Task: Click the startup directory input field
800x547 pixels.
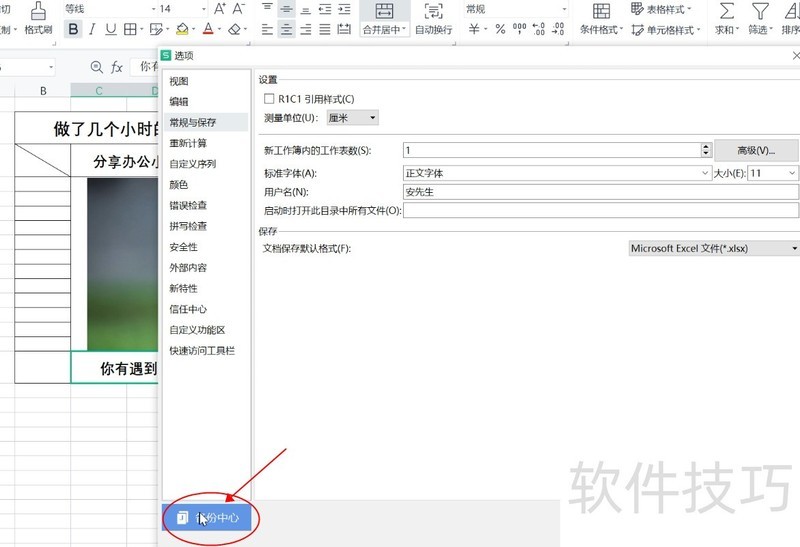Action: coord(601,210)
